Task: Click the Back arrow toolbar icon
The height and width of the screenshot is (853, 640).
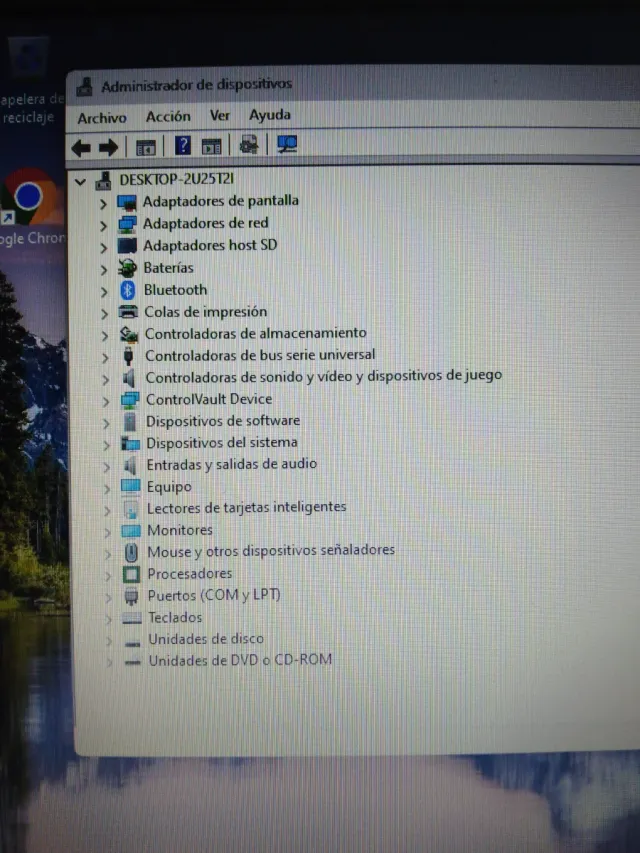Action: 81,147
